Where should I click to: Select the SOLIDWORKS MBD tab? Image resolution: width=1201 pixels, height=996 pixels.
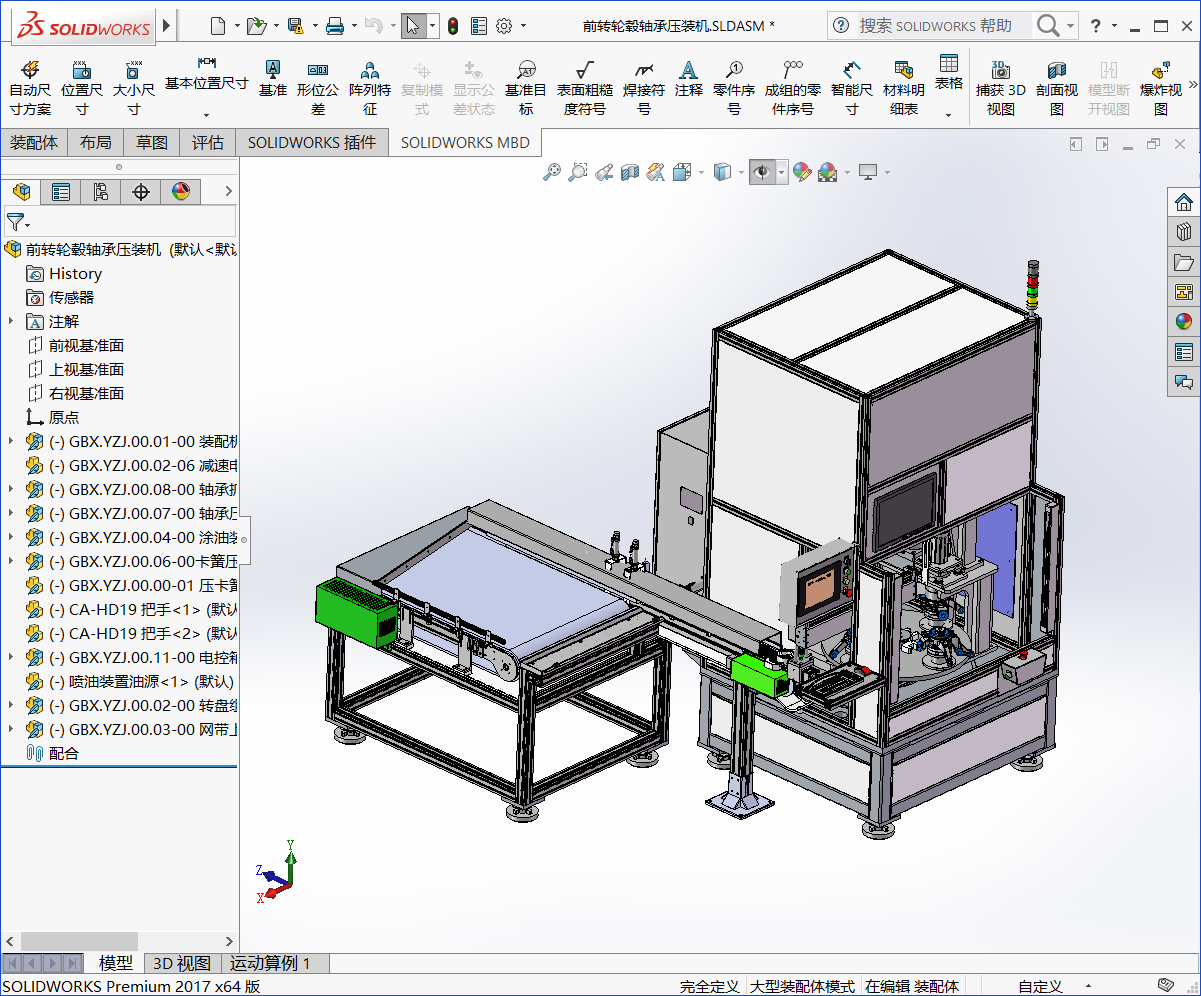pyautogui.click(x=465, y=143)
